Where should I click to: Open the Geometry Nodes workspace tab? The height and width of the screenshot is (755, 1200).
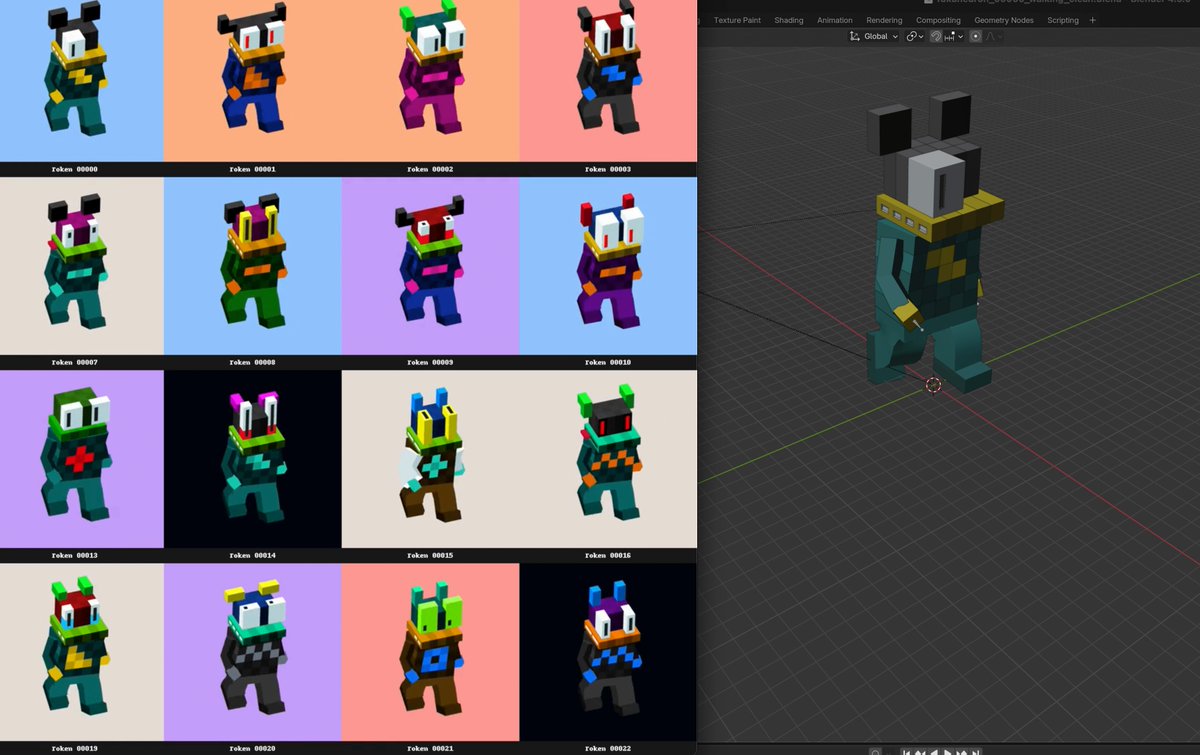tap(1004, 20)
